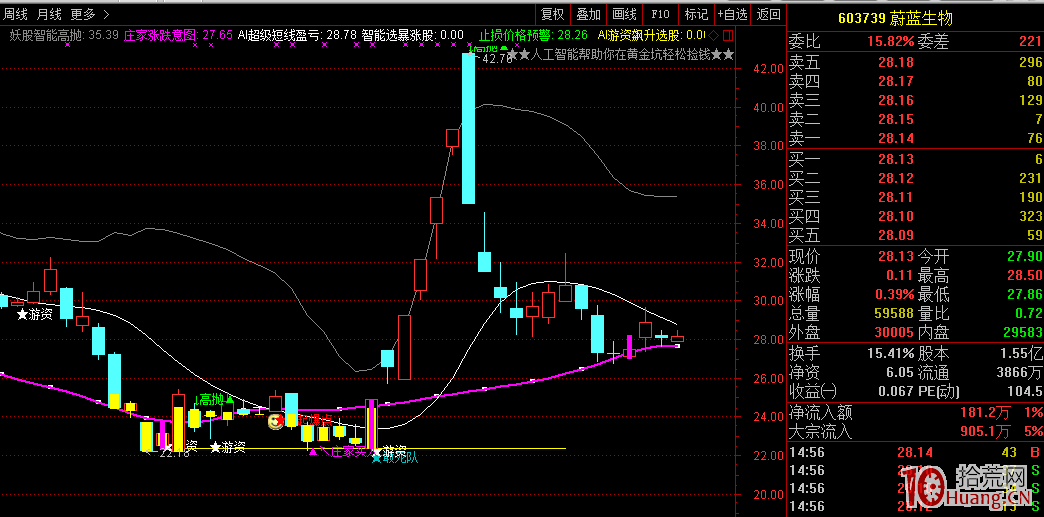Open the 画线 drawing tools
Image resolution: width=1044 pixels, height=517 pixels.
click(624, 13)
